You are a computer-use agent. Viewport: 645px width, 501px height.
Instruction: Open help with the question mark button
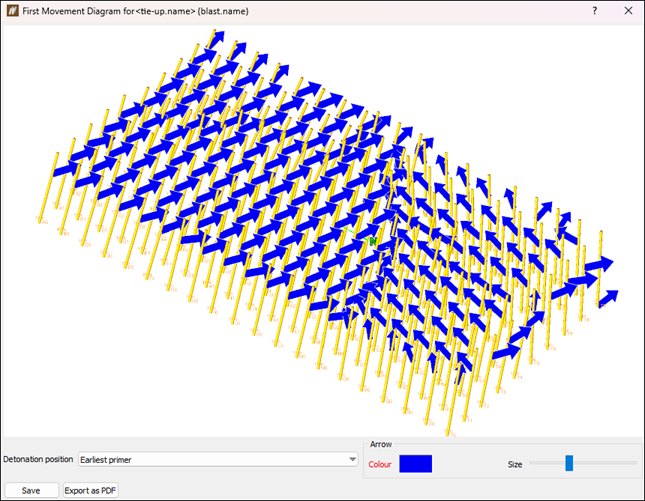(594, 11)
